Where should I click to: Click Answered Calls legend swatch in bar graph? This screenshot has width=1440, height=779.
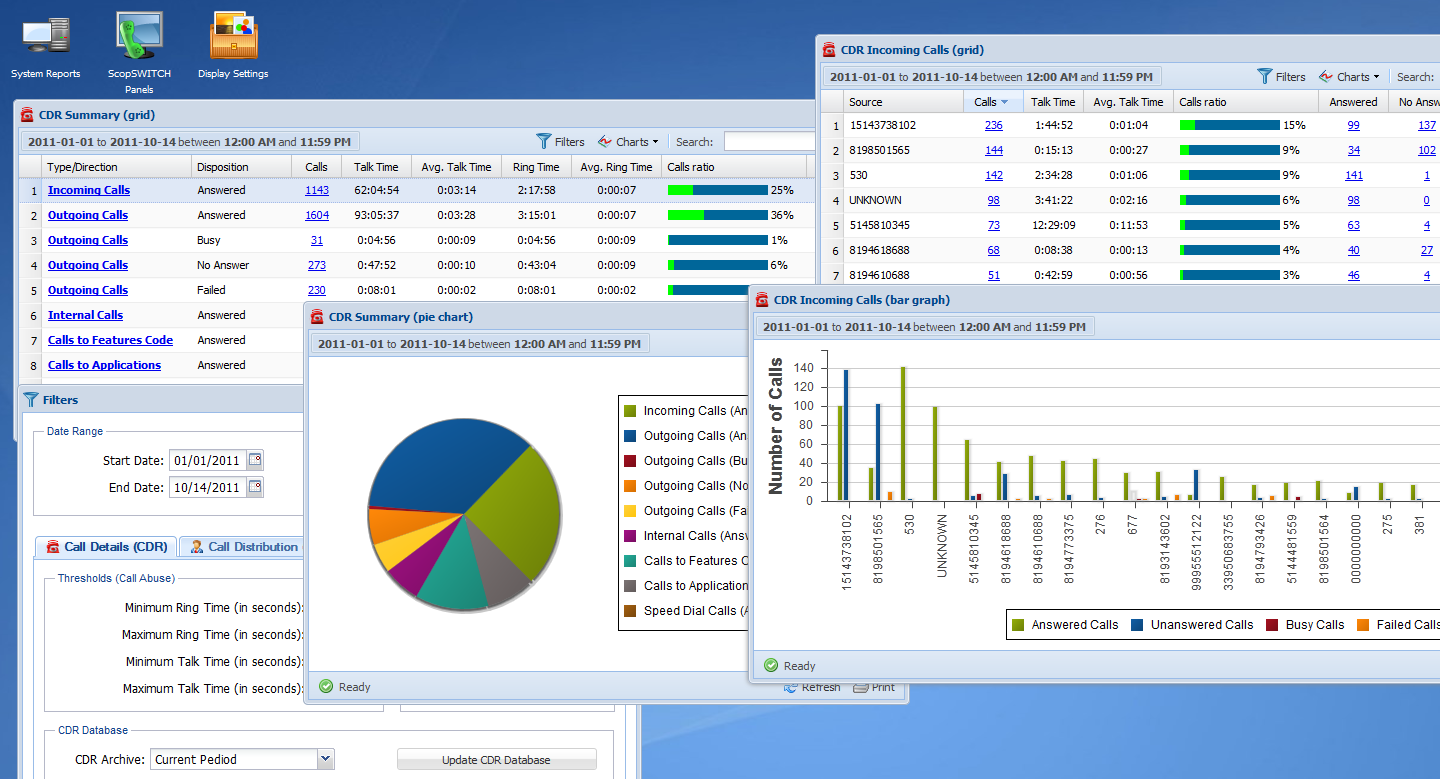coord(1018,625)
